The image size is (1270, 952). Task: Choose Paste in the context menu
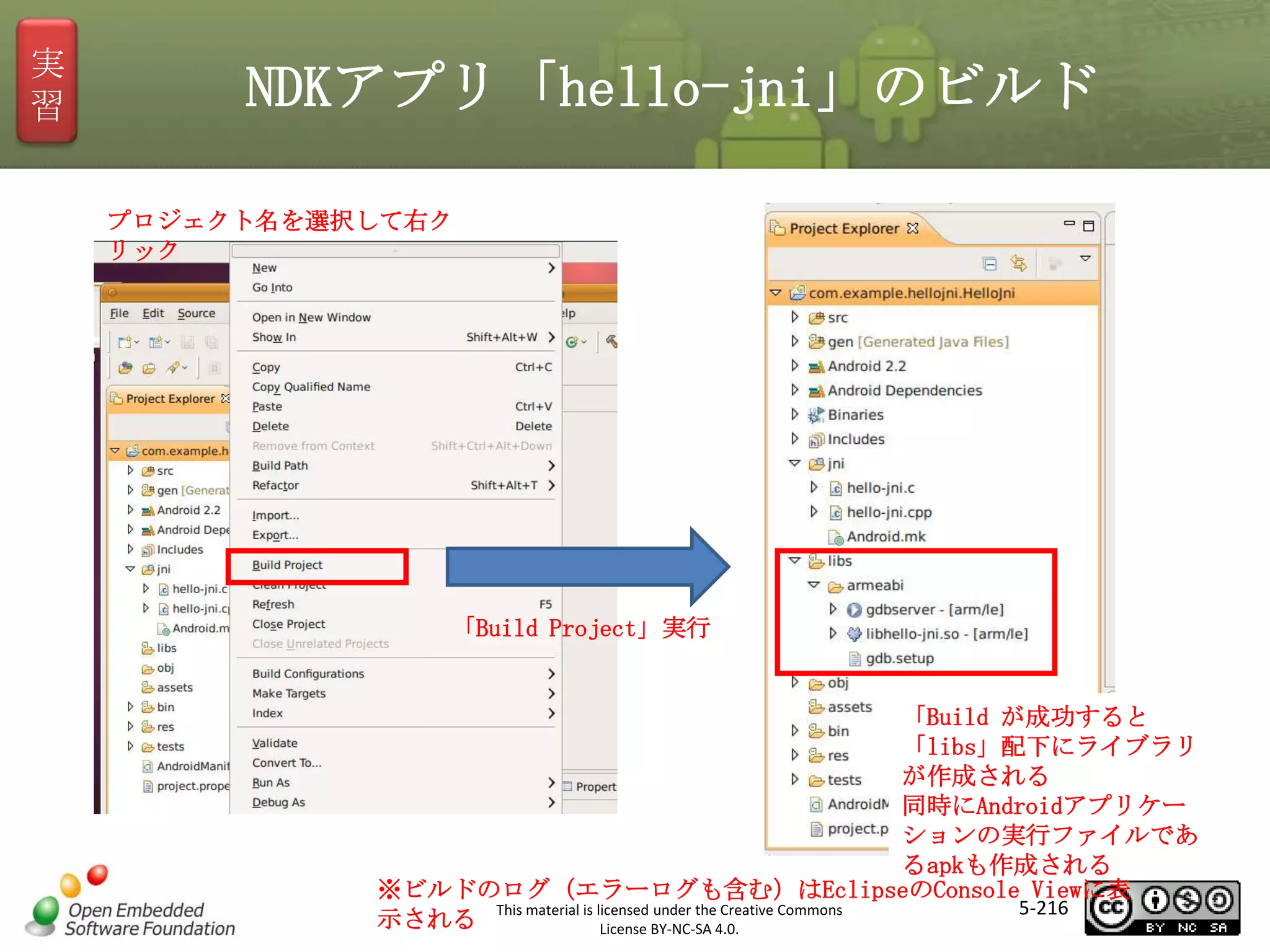(396, 407)
